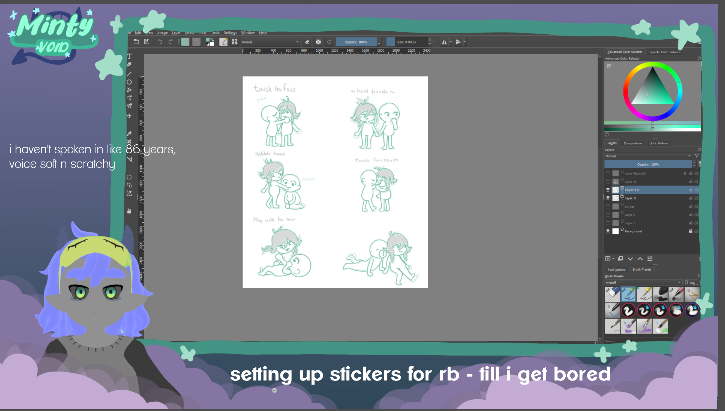Screen dimensions: 725x411
Task: Hide the group layer below selected layer
Action: [x=608, y=198]
